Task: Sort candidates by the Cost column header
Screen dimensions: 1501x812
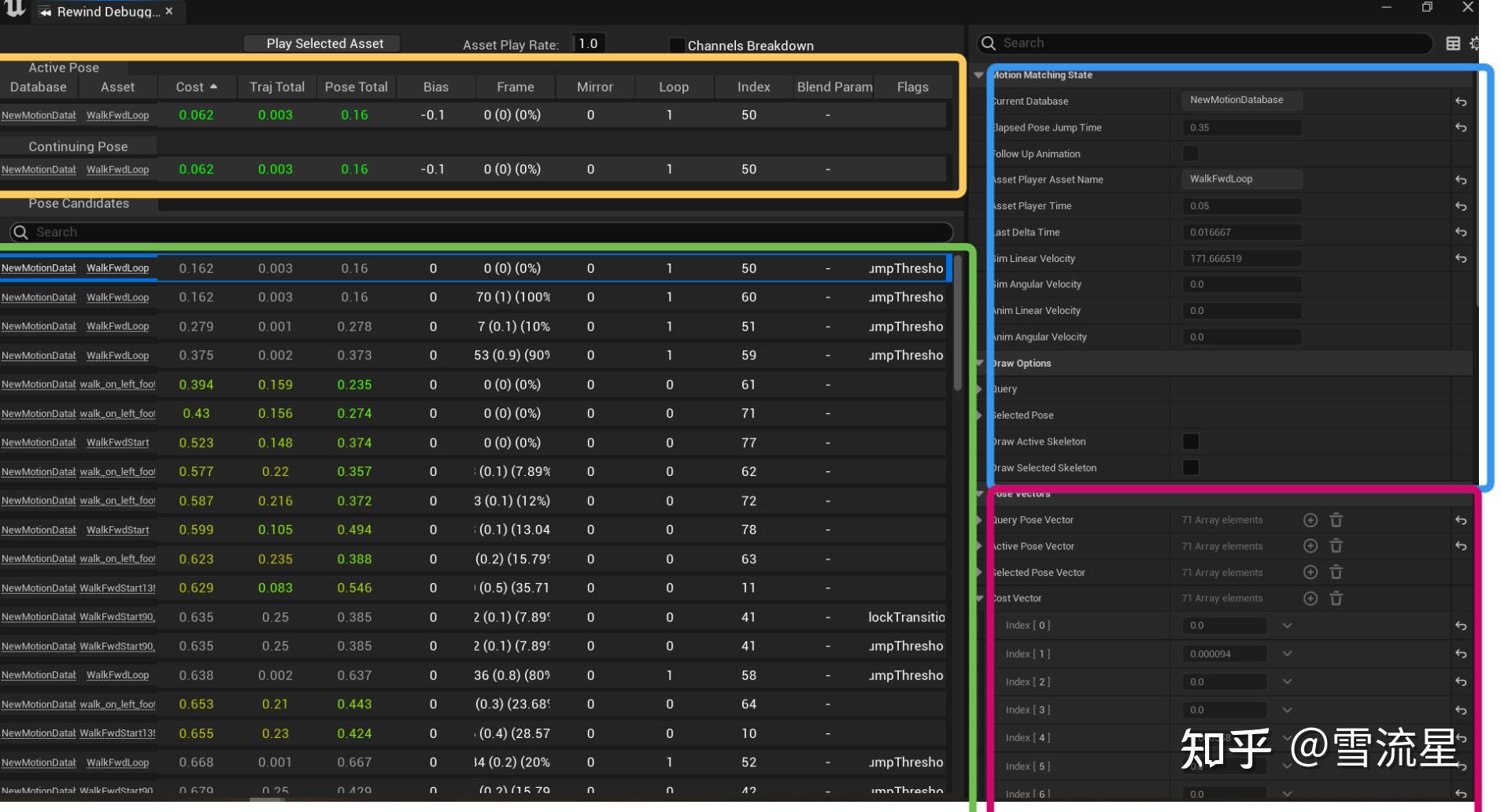Action: tap(191, 87)
